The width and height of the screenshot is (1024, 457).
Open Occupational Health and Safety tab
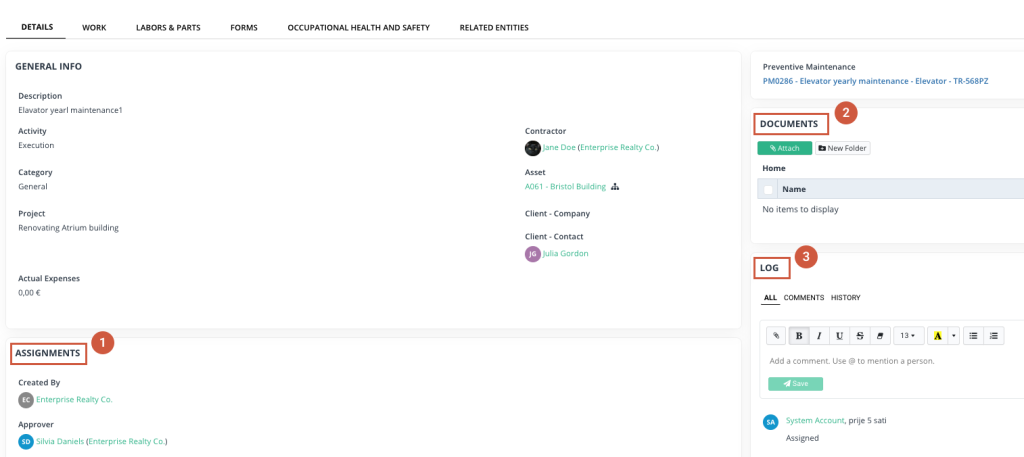359,28
